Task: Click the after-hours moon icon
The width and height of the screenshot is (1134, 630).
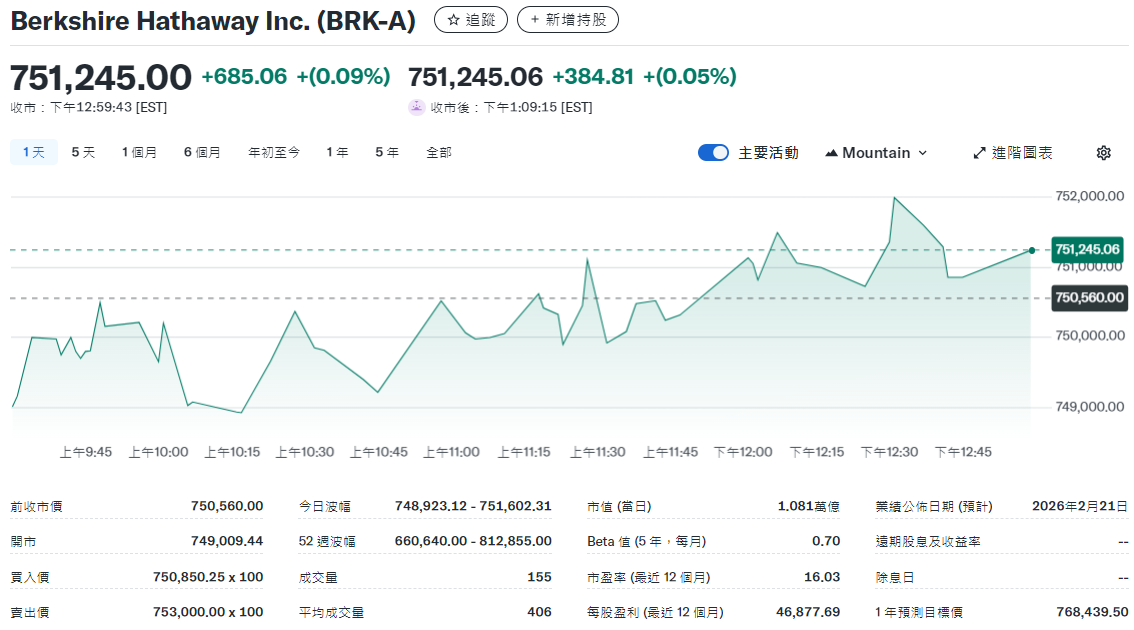Action: point(417,107)
